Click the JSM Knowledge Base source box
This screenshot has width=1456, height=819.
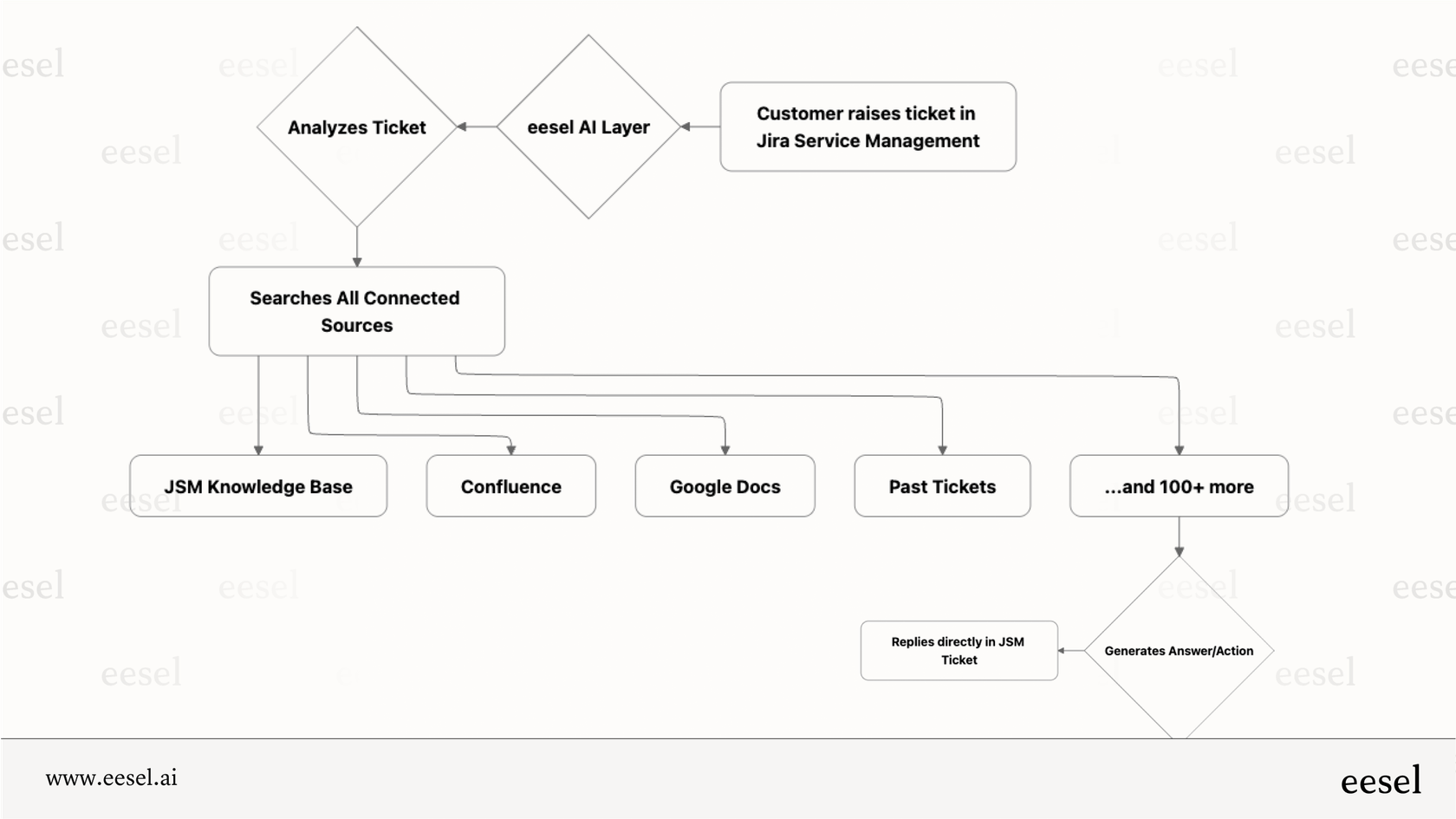(x=257, y=486)
